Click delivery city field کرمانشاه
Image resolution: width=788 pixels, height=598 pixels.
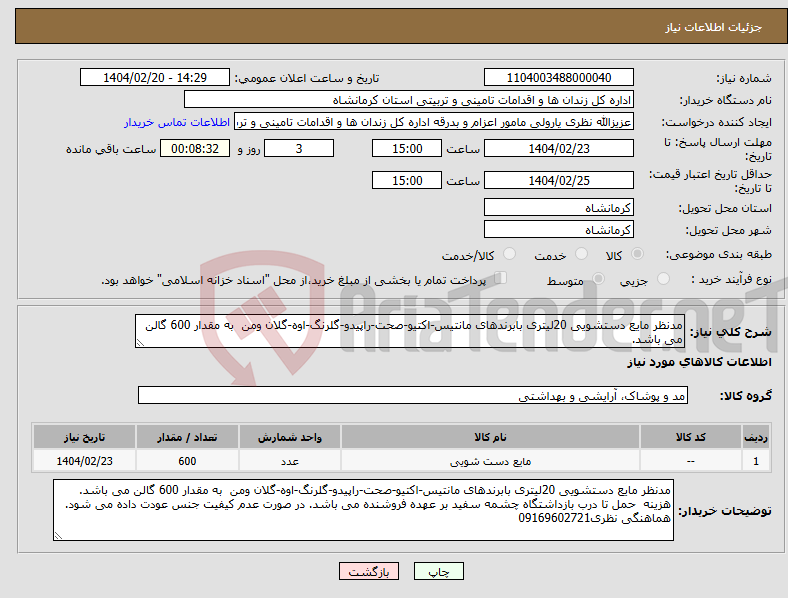(558, 229)
